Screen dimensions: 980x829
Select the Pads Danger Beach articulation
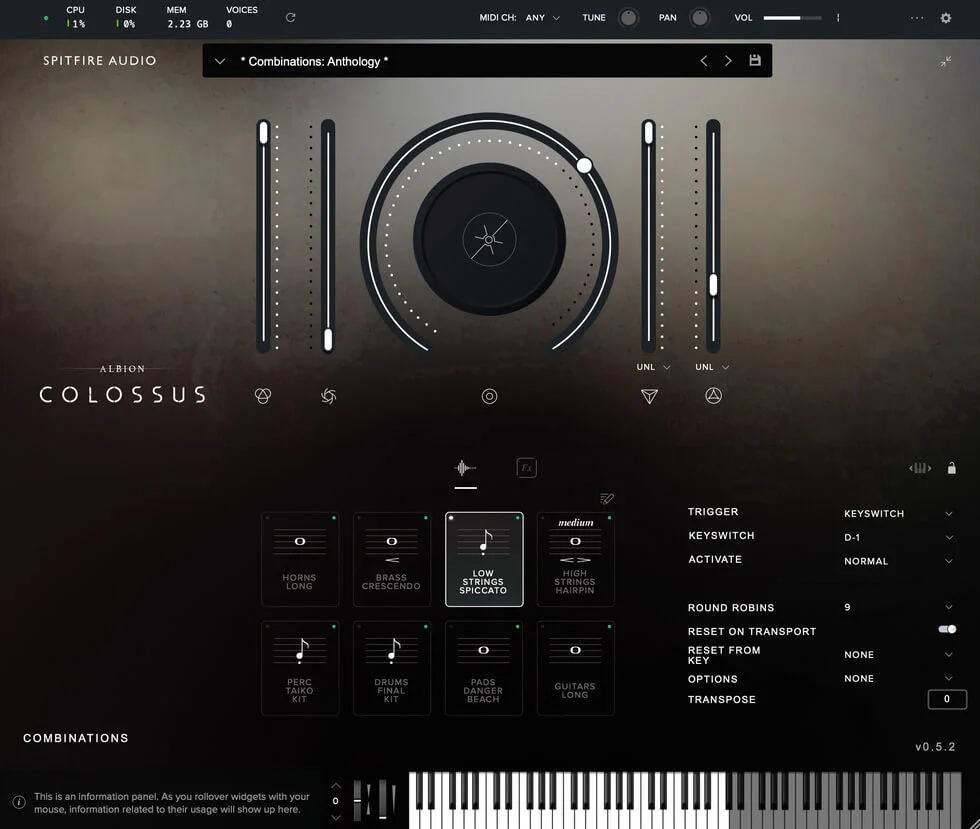(484, 668)
